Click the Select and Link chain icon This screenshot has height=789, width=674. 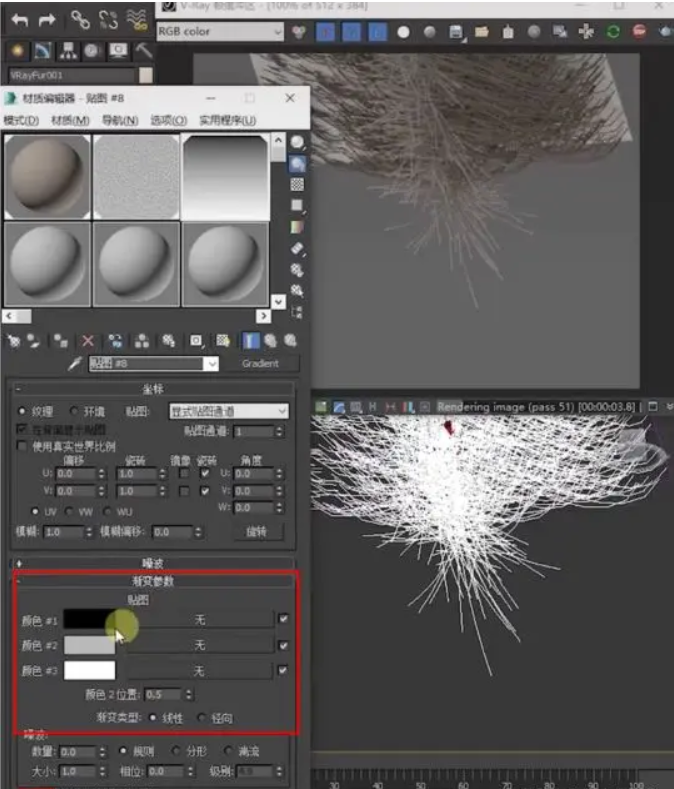click(x=80, y=18)
